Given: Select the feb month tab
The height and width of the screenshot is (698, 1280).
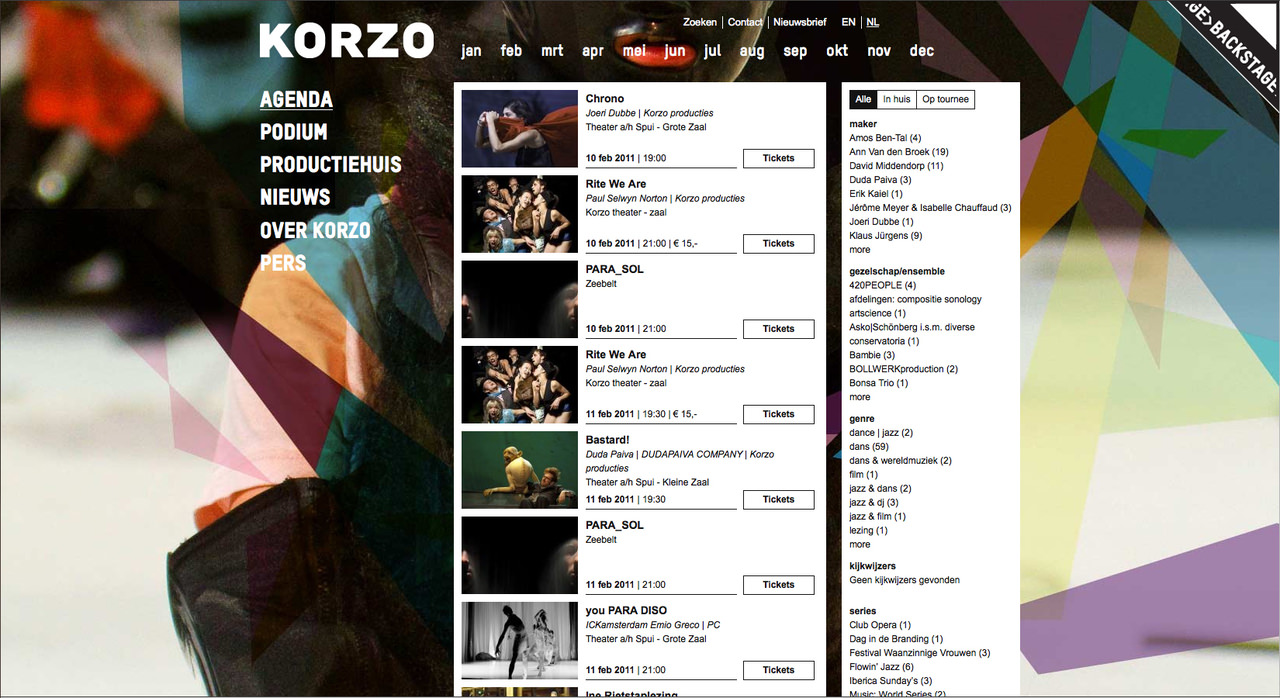Looking at the screenshot, I should tap(511, 51).
